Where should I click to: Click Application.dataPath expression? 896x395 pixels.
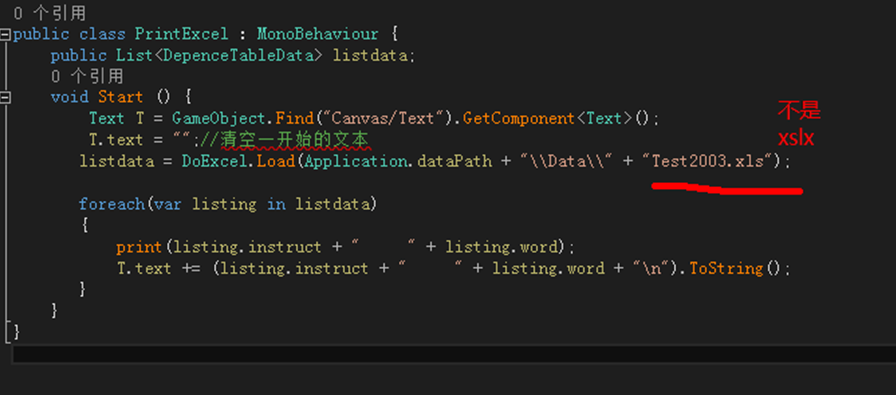(398, 161)
